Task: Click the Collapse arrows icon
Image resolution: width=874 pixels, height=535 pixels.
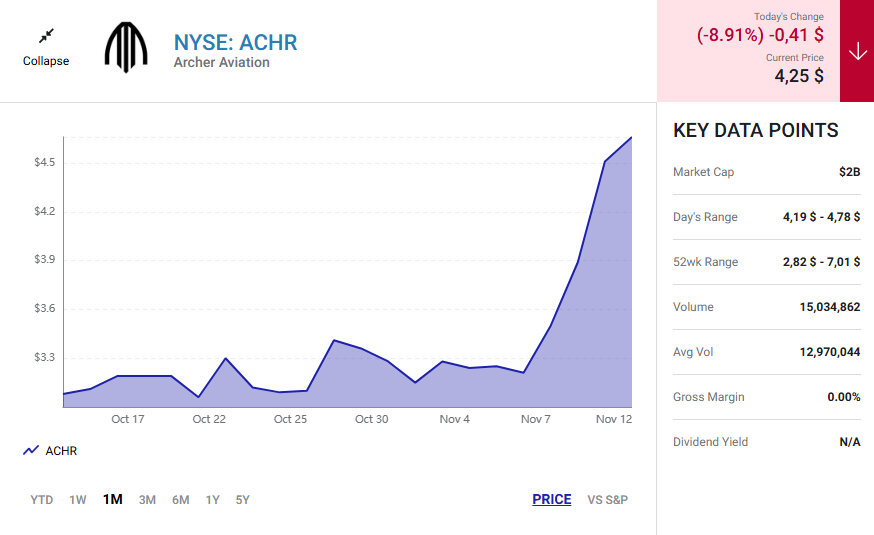Action: 46,36
